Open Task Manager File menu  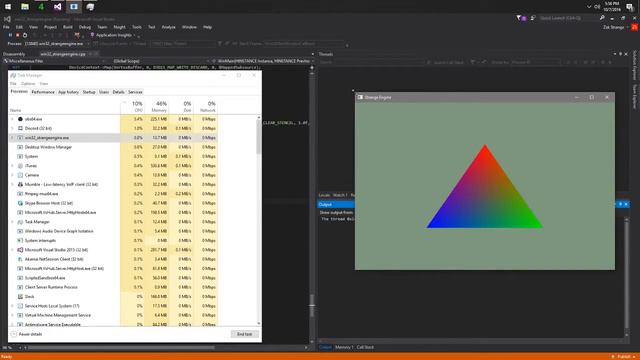click(x=13, y=84)
